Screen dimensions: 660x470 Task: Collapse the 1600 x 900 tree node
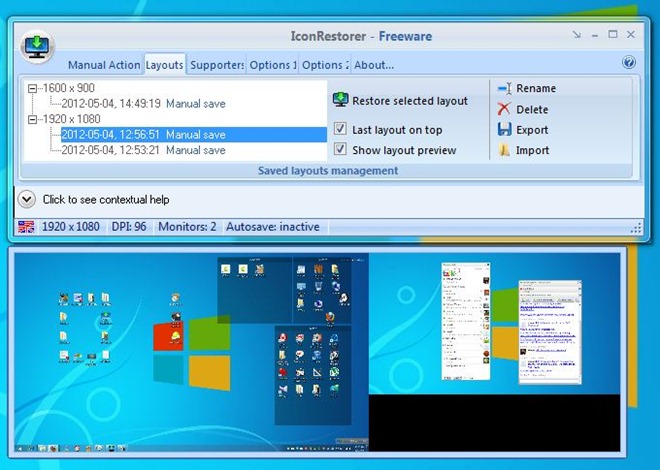[x=32, y=88]
